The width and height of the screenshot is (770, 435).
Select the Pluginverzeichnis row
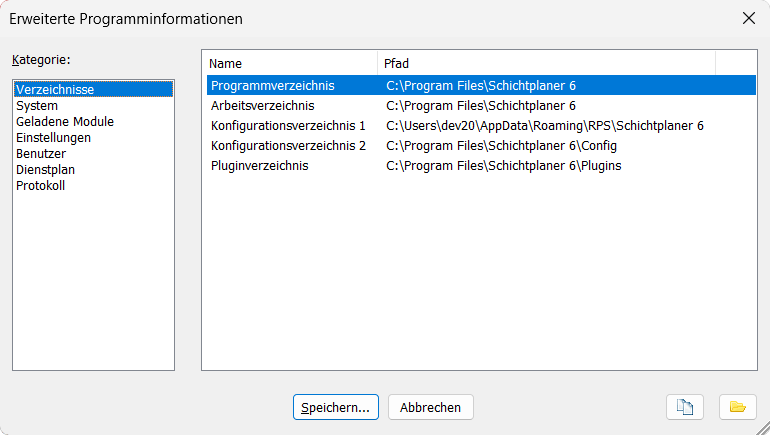[x=481, y=166]
